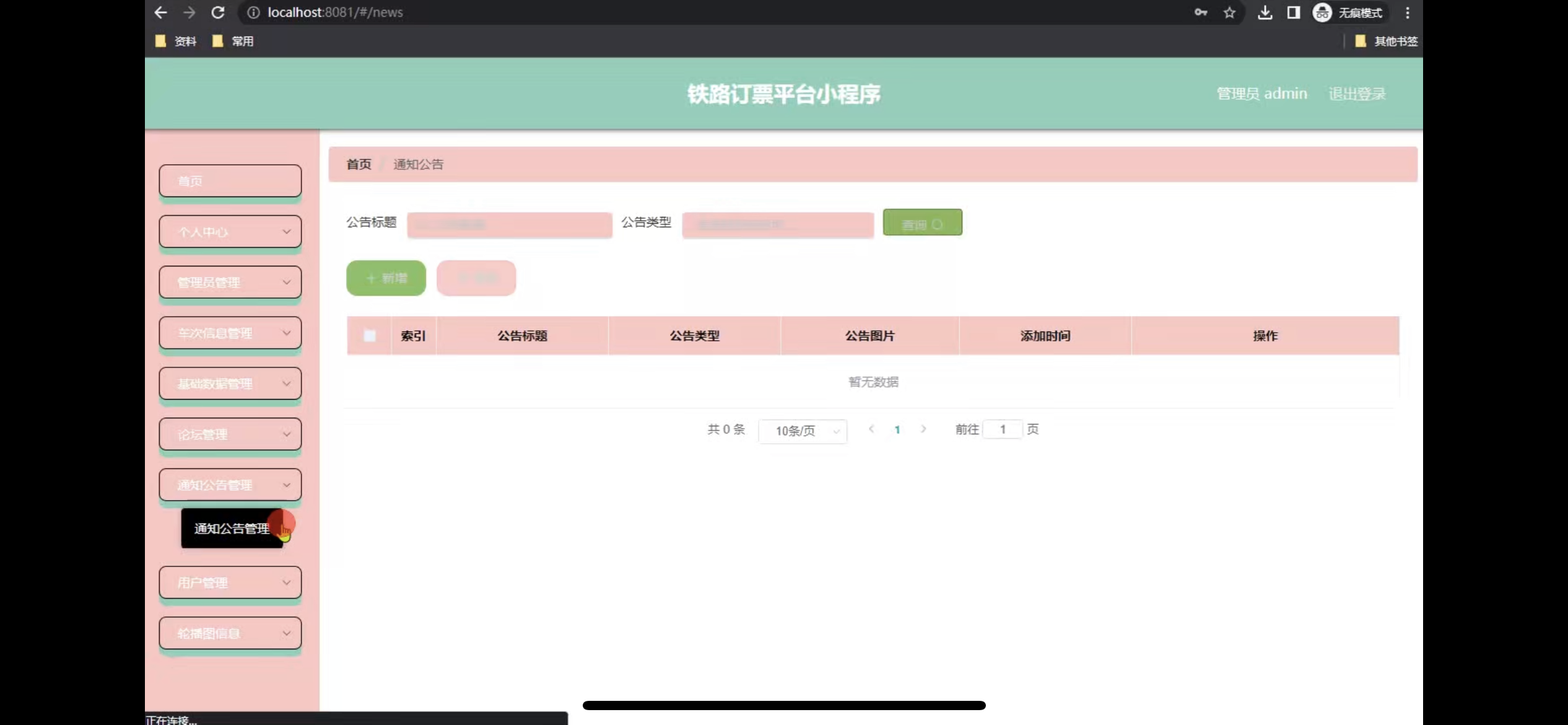1568x725 pixels.
Task: Click the green 新增 button
Action: click(386, 278)
